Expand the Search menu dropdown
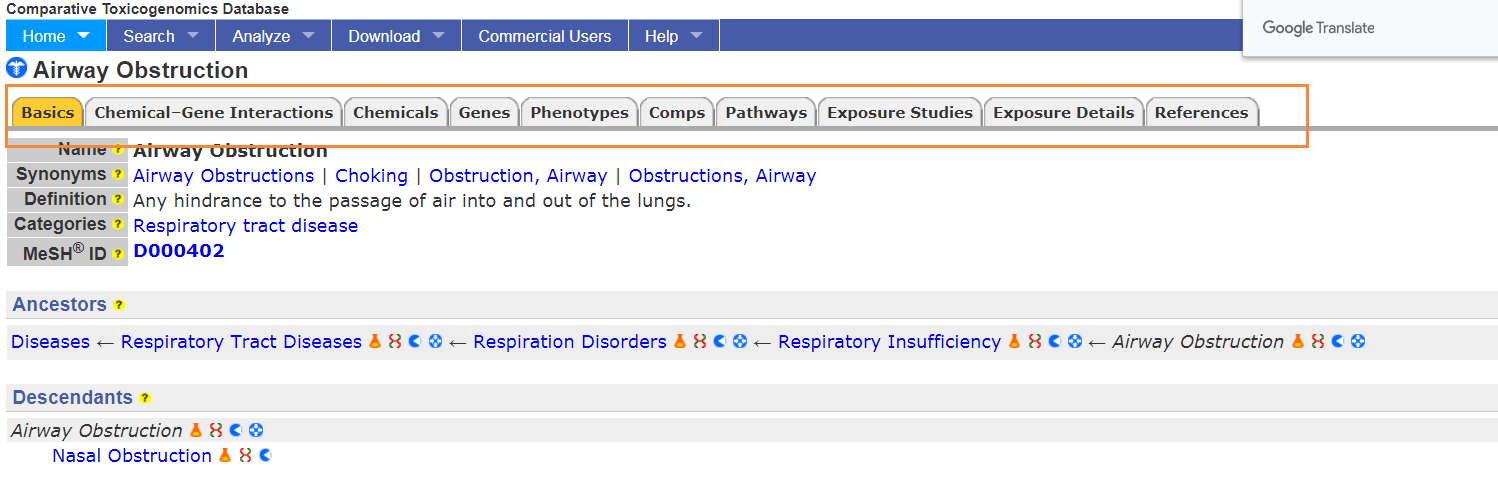Image resolution: width=1498 pixels, height=490 pixels. 161,36
